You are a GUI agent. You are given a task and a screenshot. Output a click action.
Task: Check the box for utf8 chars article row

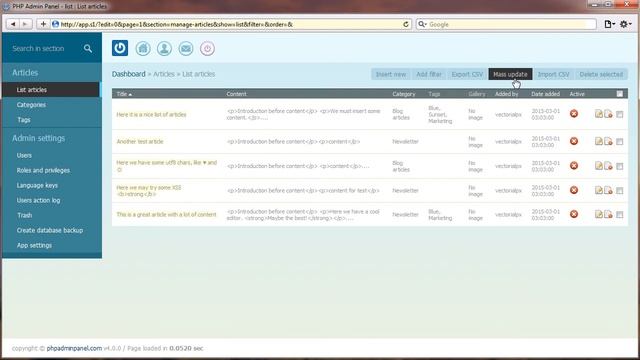point(620,166)
